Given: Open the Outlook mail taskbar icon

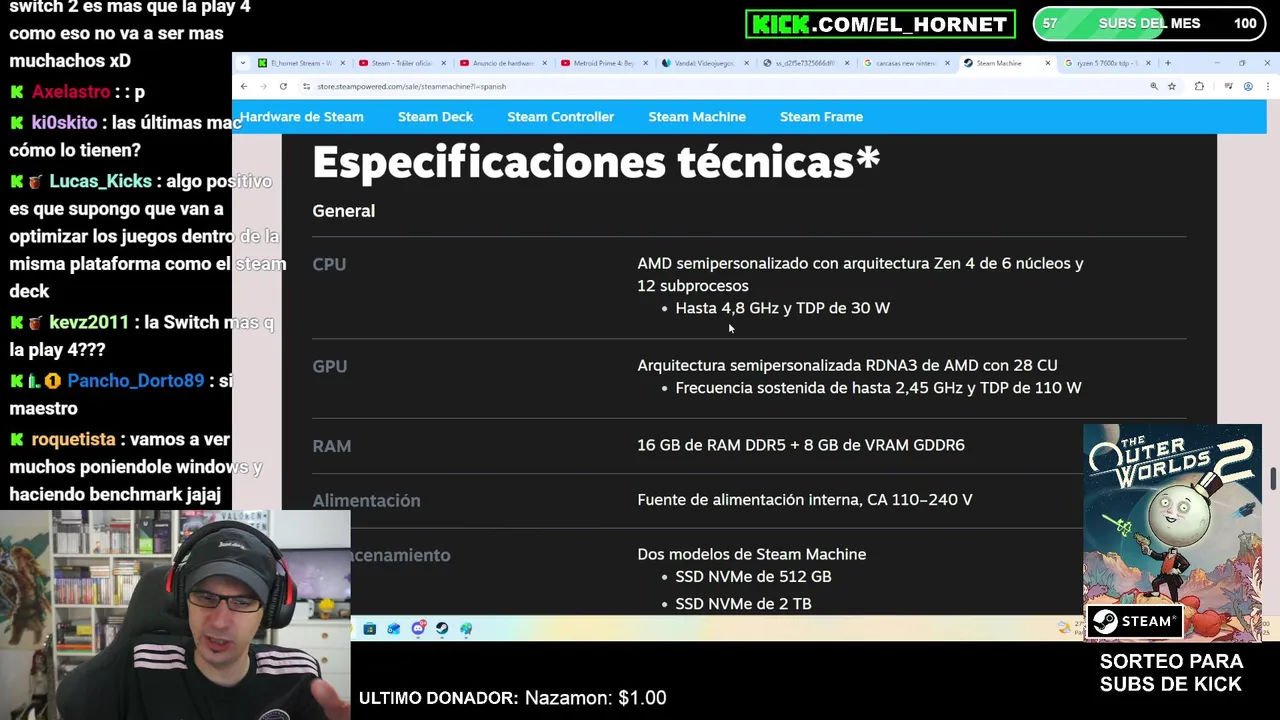Looking at the screenshot, I should point(393,629).
